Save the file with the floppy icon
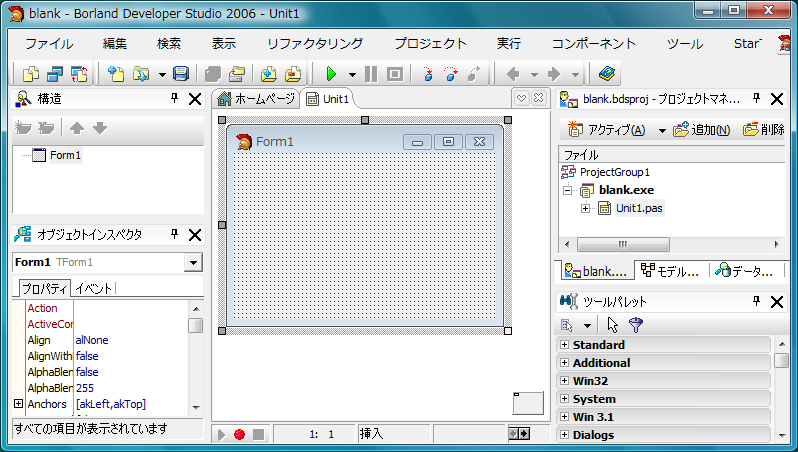The width and height of the screenshot is (798, 452). (x=181, y=74)
